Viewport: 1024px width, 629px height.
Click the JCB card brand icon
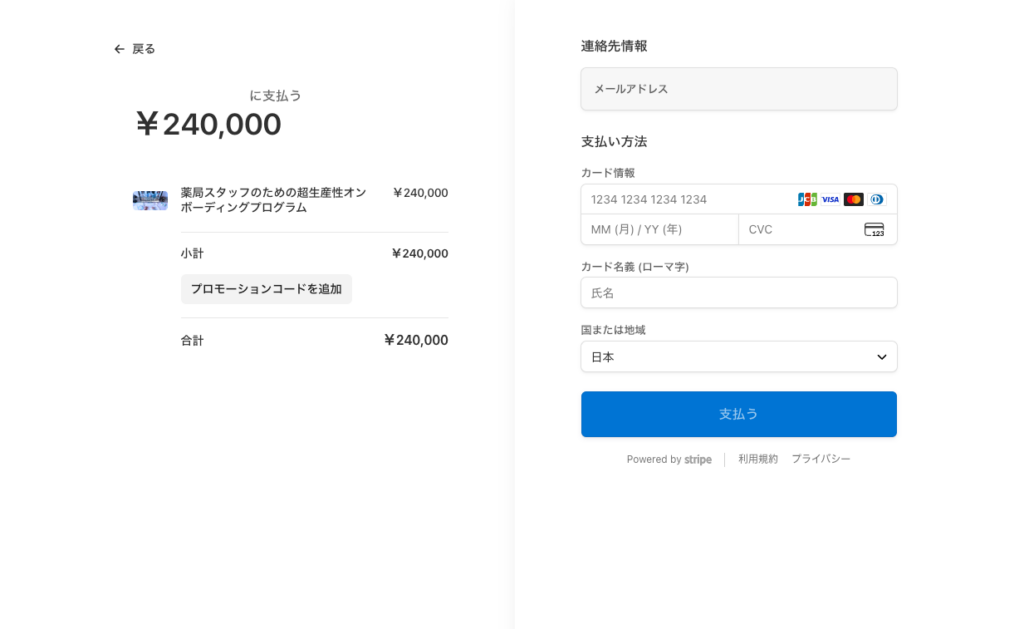click(x=807, y=199)
